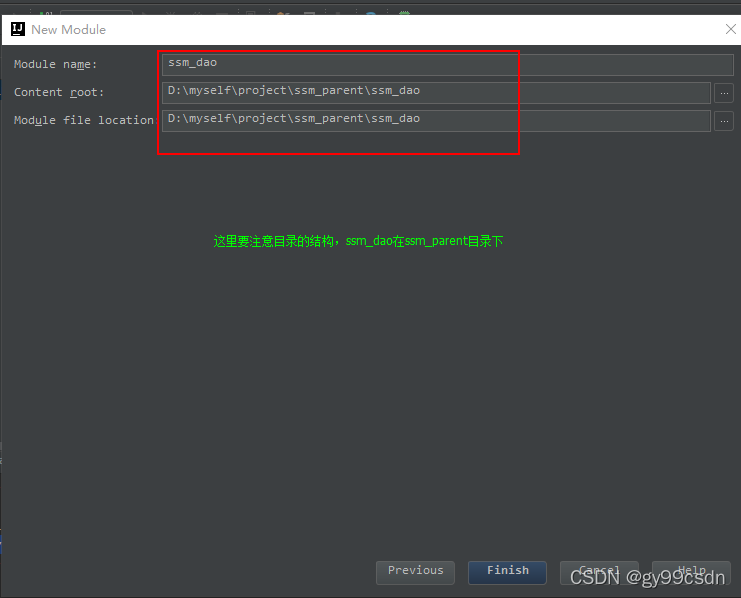Image resolution: width=741 pixels, height=598 pixels.
Task: Click the IntelliJ IDEA logo in title bar
Action: [x=18, y=29]
